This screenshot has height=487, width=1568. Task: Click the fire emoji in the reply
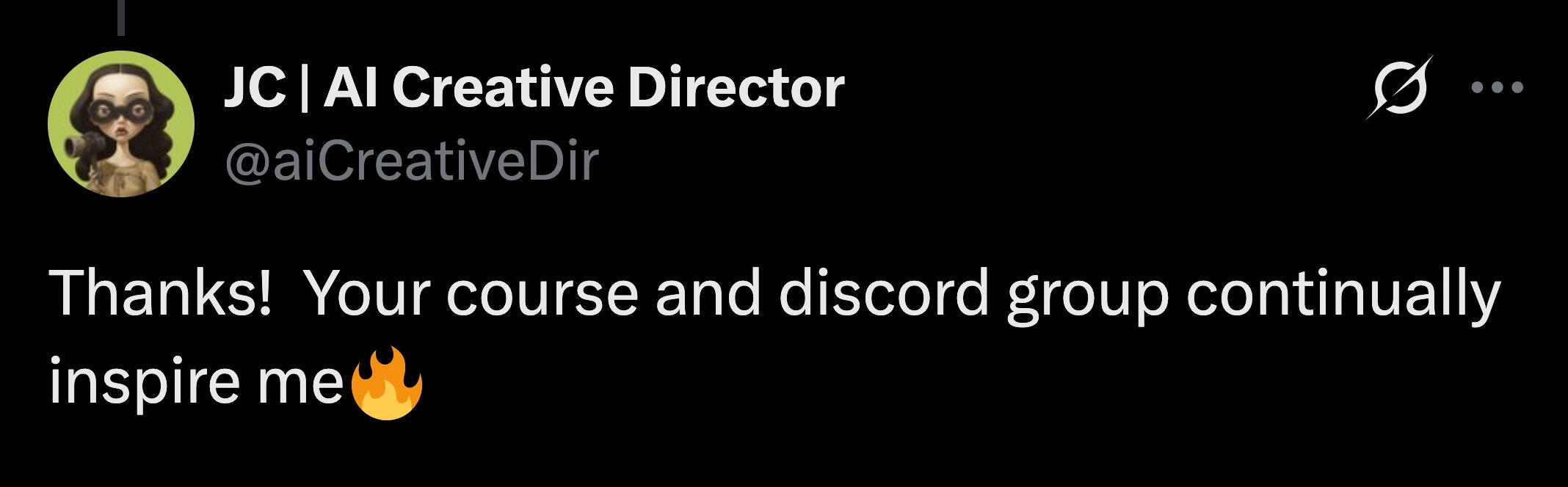point(387,384)
